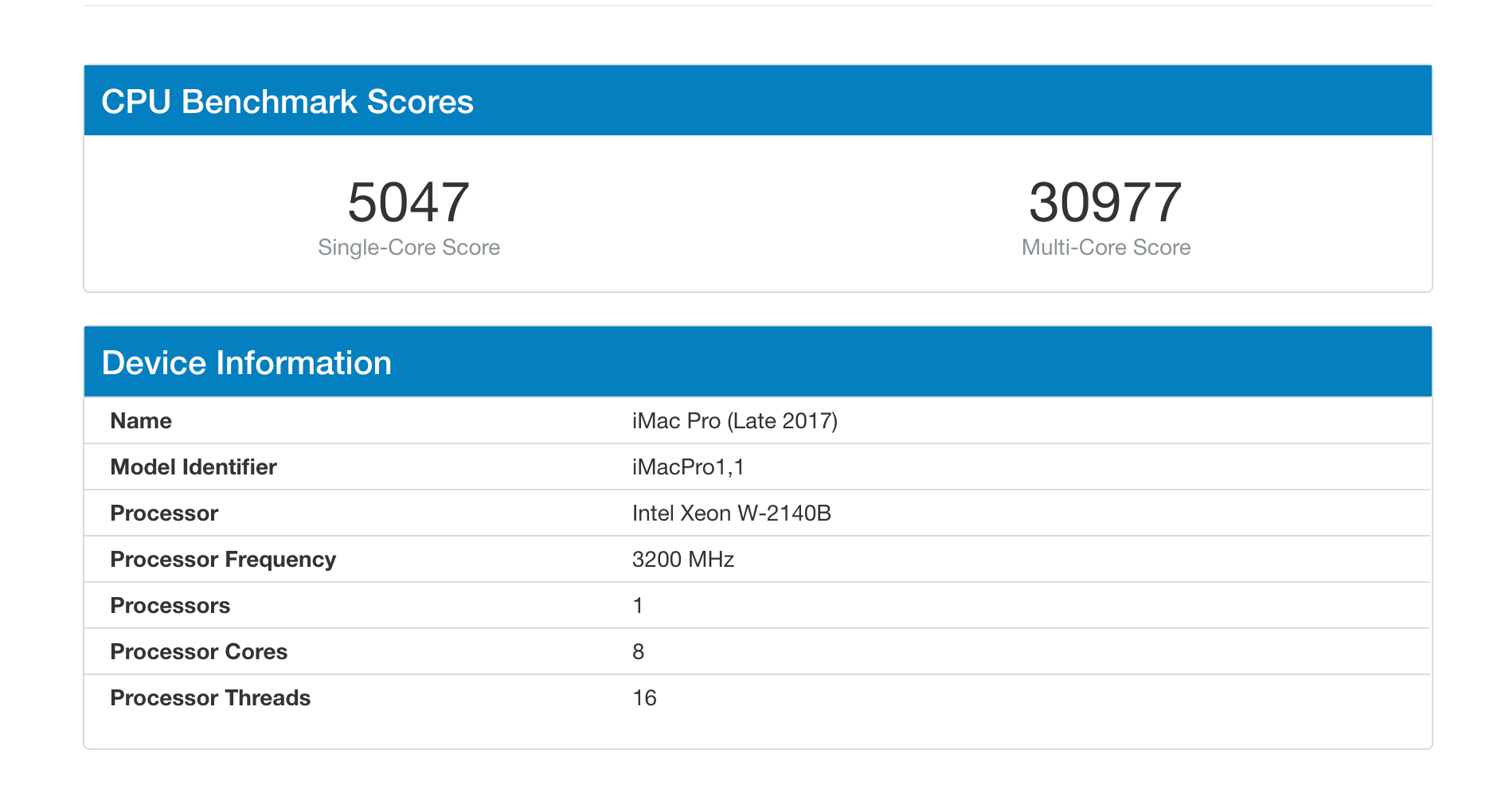Click the Processors row label

pos(170,606)
